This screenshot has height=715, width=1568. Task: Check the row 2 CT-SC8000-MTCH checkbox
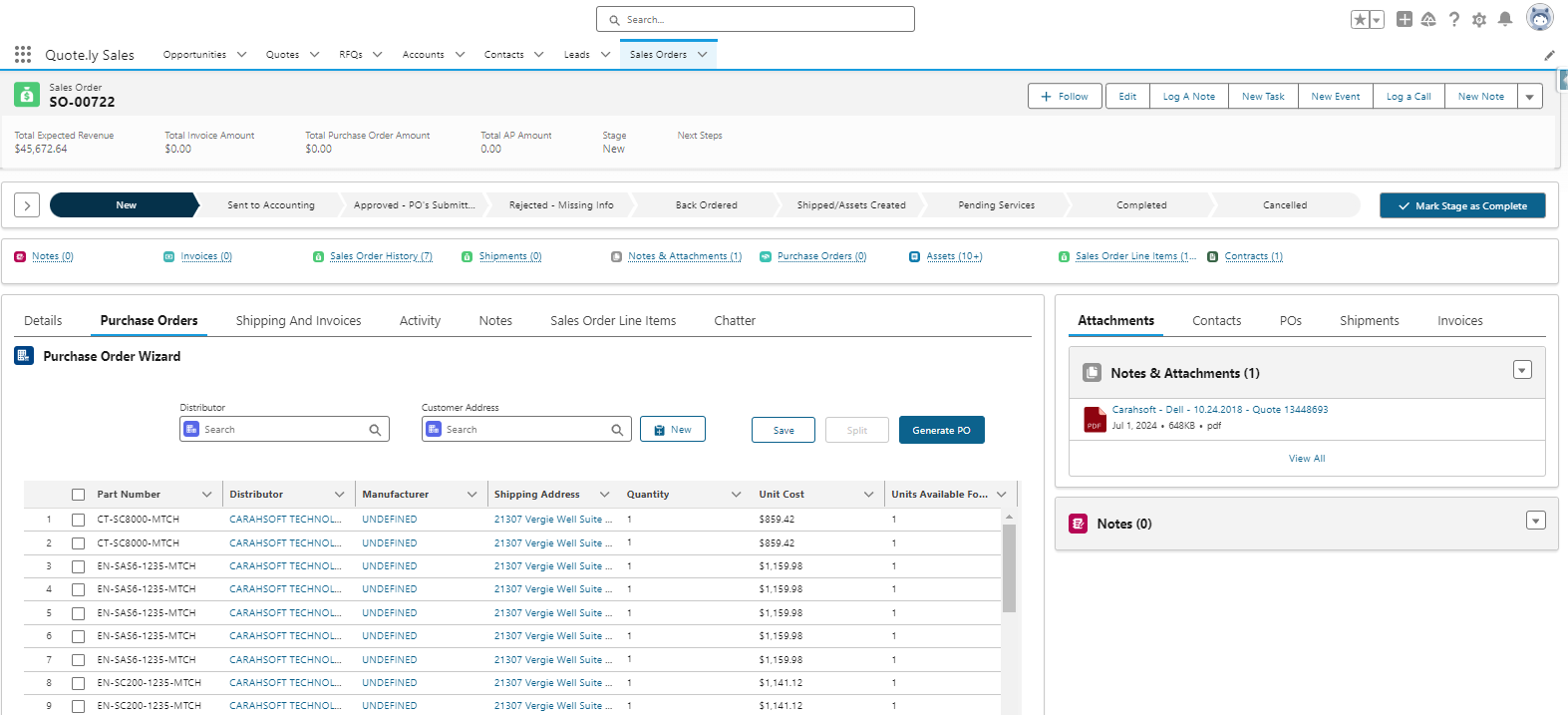[78, 543]
